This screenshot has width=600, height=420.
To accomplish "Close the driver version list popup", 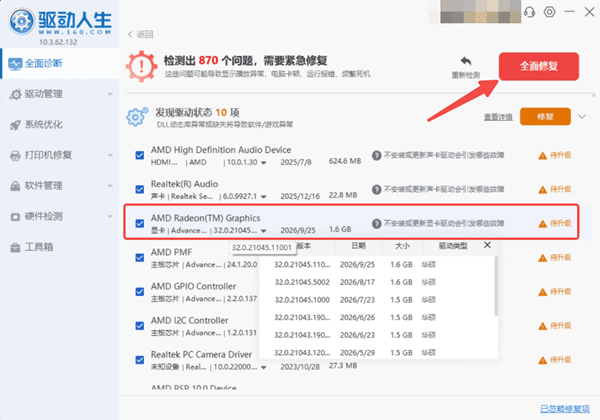I will coord(487,245).
